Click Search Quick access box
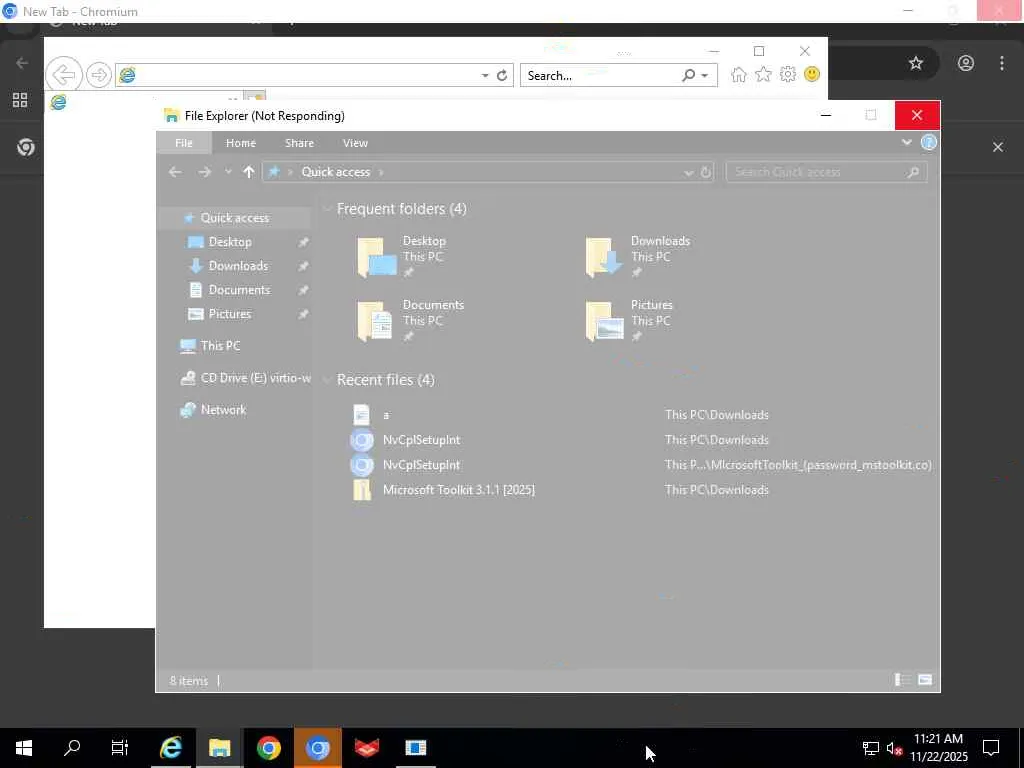The width and height of the screenshot is (1024, 768). [x=826, y=172]
